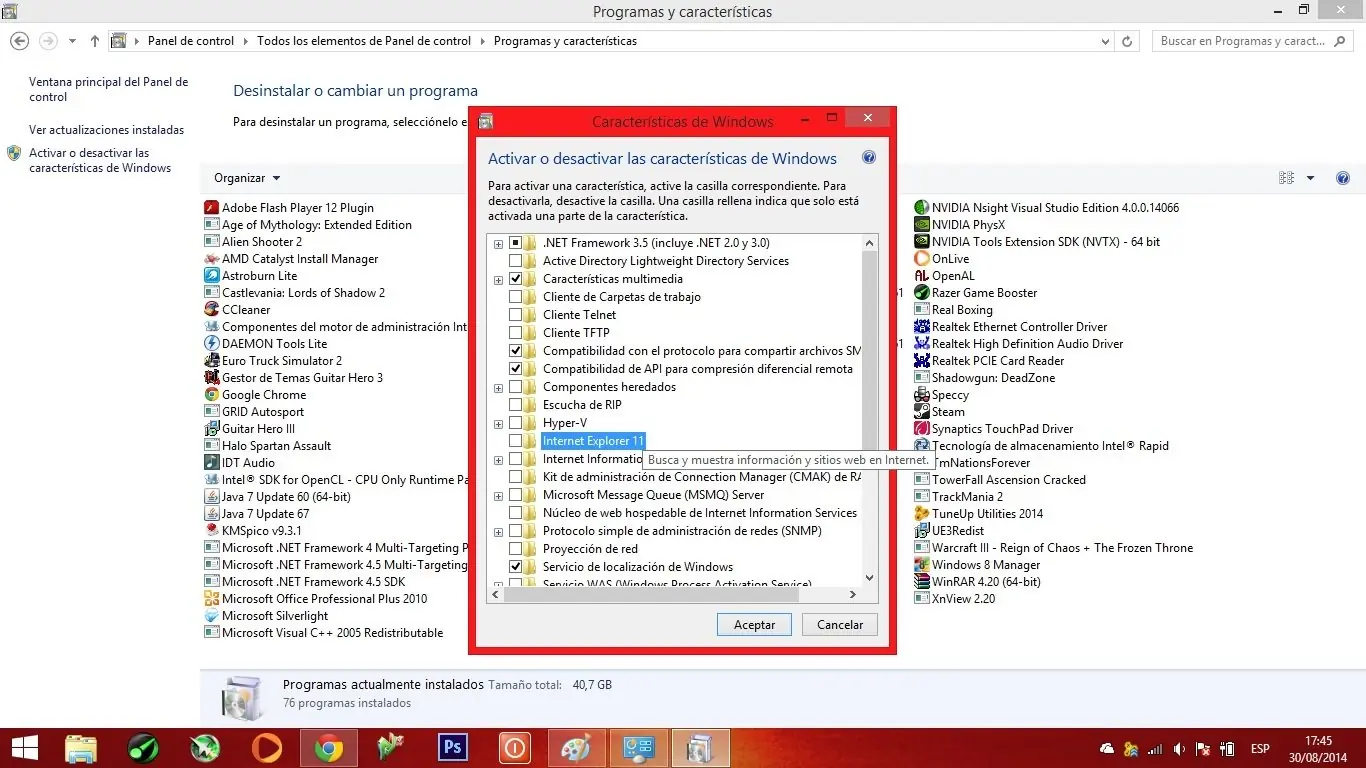Click the Aceptar button
The width and height of the screenshot is (1366, 768).
(x=755, y=624)
